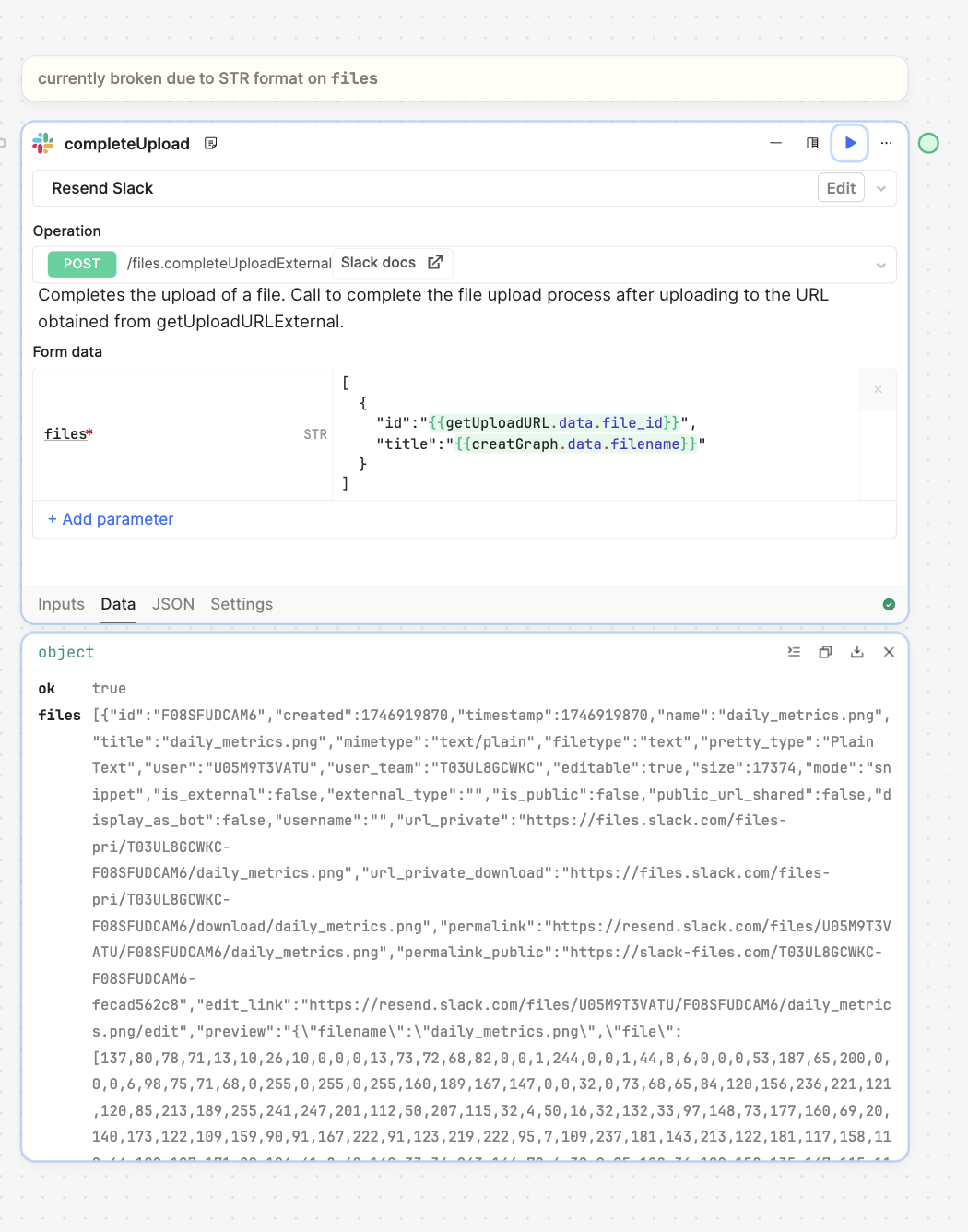
Task: Click the Slack logo icon
Action: pos(43,143)
